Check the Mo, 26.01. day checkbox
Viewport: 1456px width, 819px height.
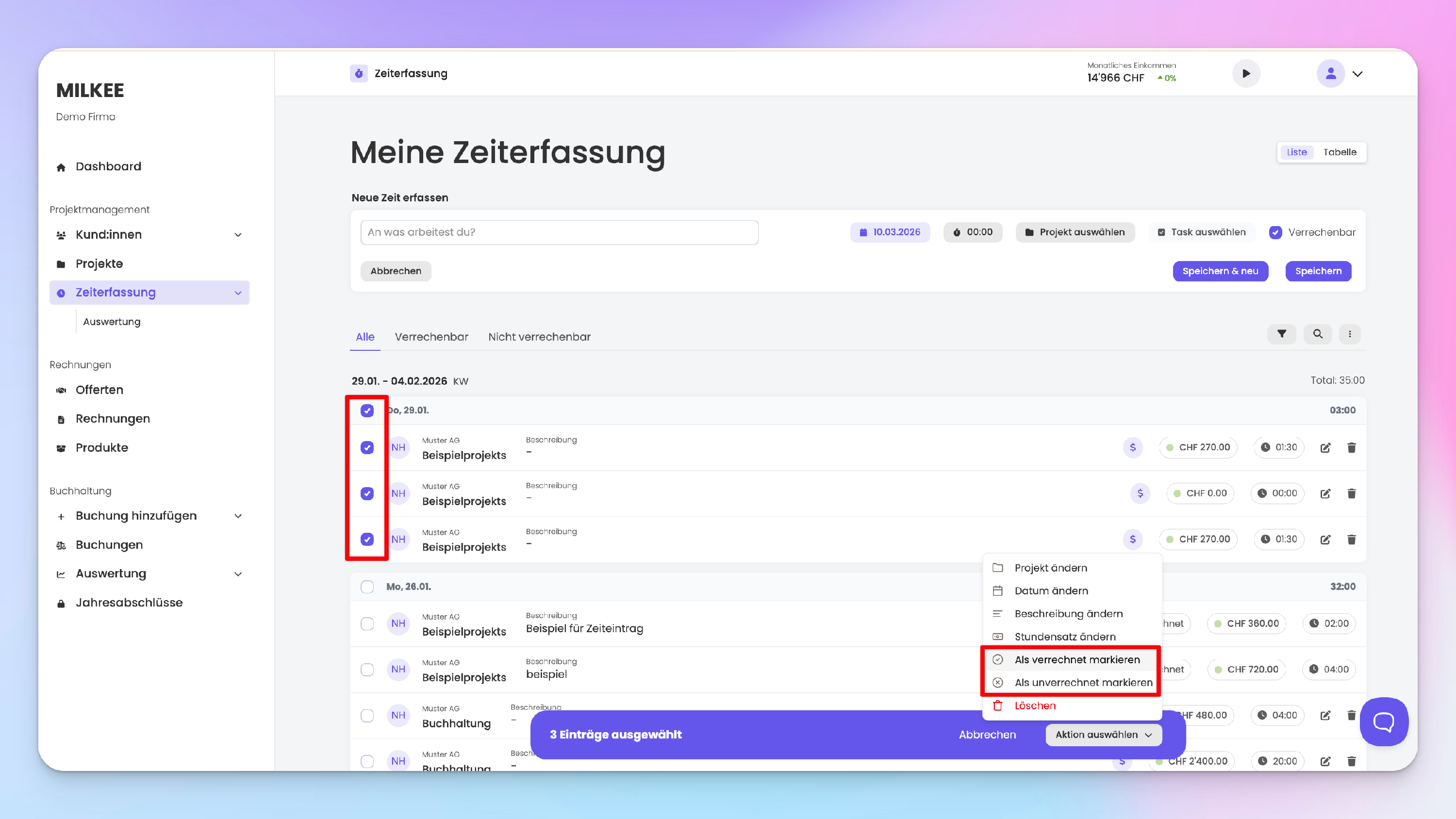(x=367, y=587)
